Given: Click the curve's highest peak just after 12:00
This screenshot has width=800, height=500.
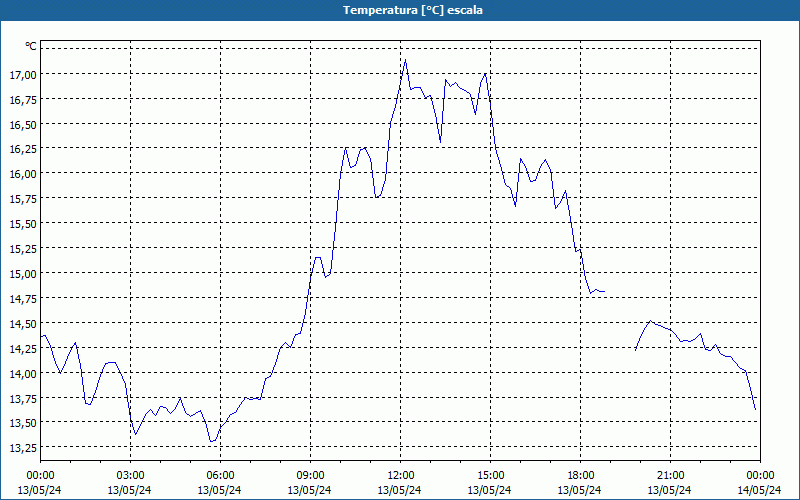Looking at the screenshot, I should [x=406, y=60].
